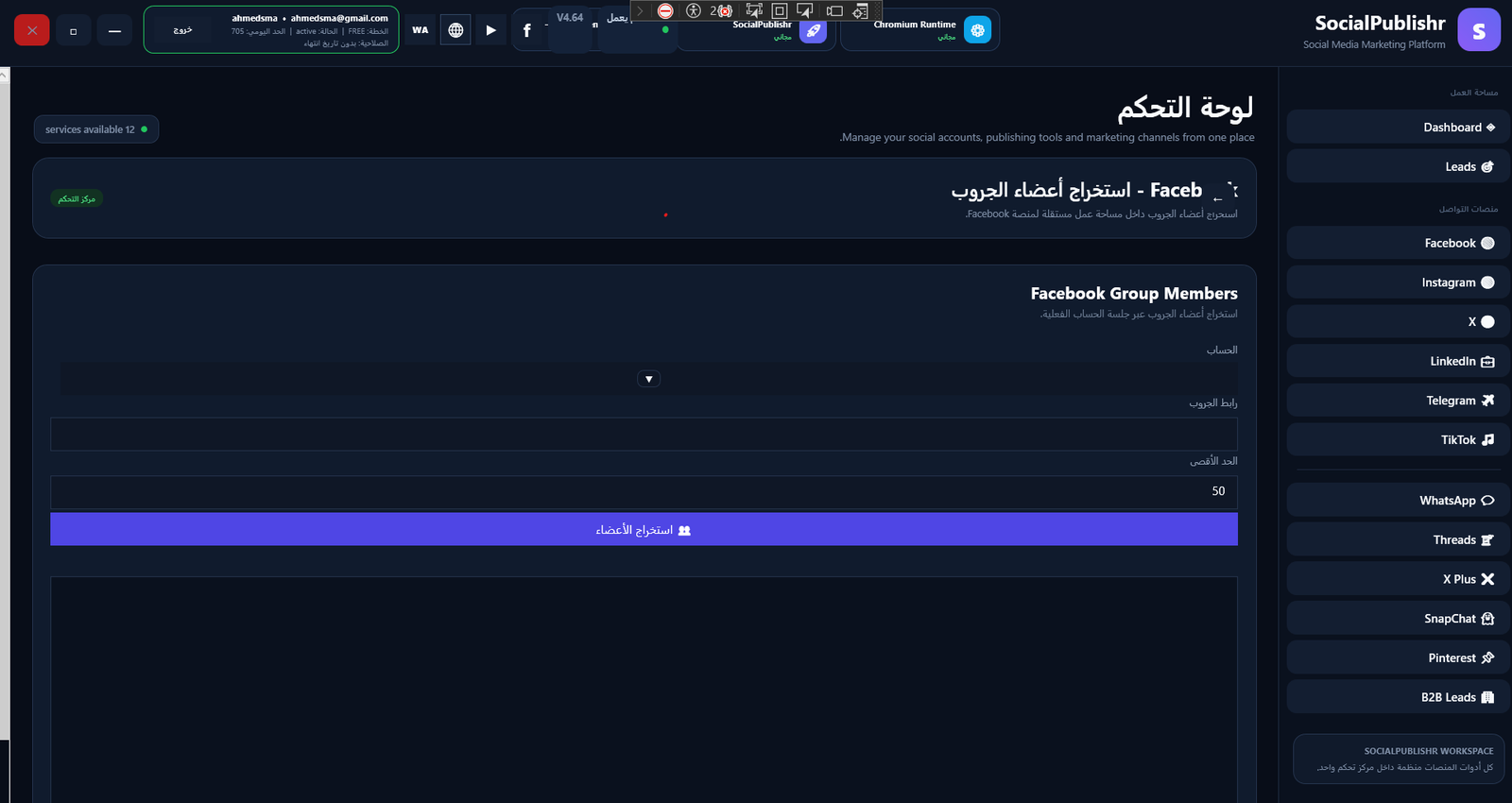Click the SOCIALPUBLISHR WORKSPACE info card
Image resolution: width=1512 pixels, height=803 pixels.
1399,759
